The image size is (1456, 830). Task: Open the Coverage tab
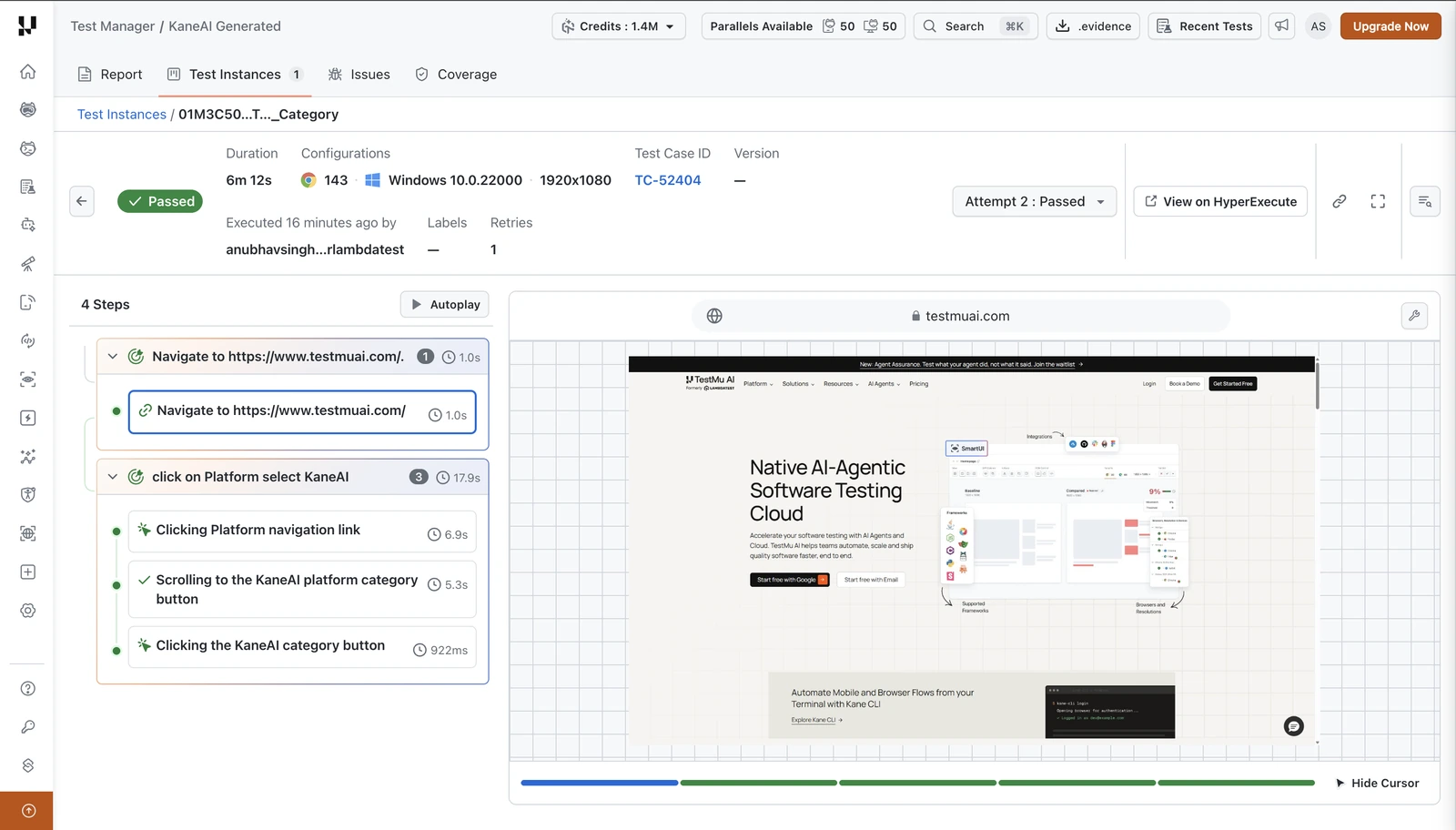[x=456, y=75]
